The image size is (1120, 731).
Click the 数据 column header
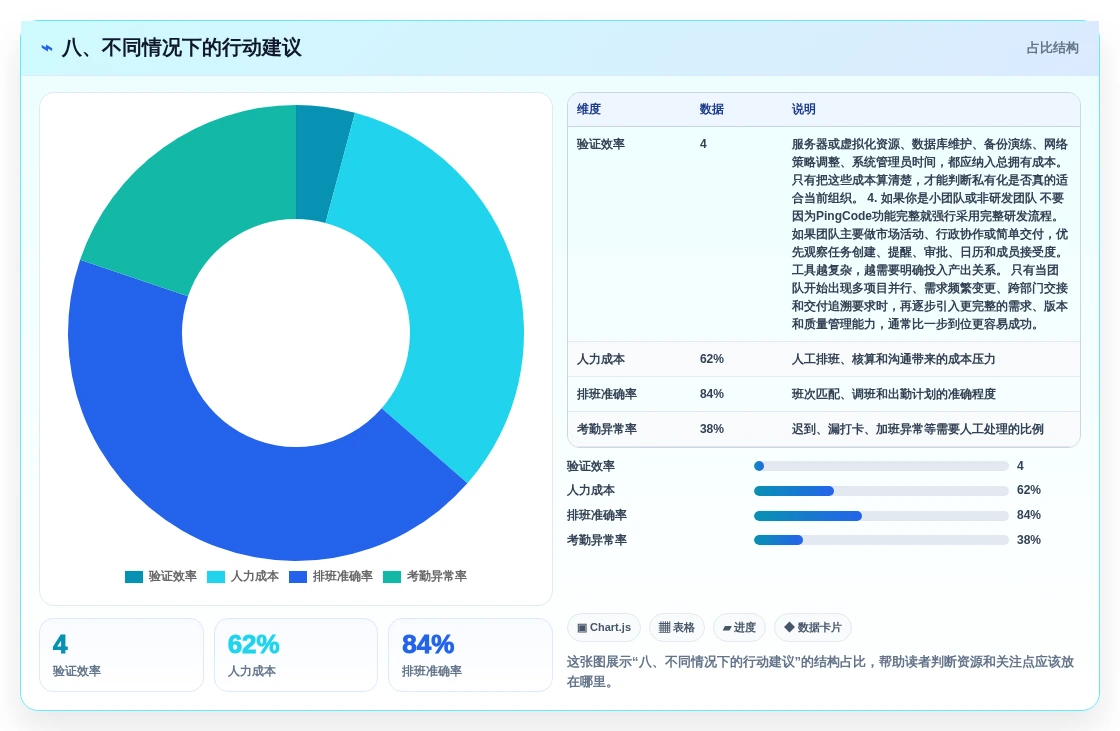711,109
